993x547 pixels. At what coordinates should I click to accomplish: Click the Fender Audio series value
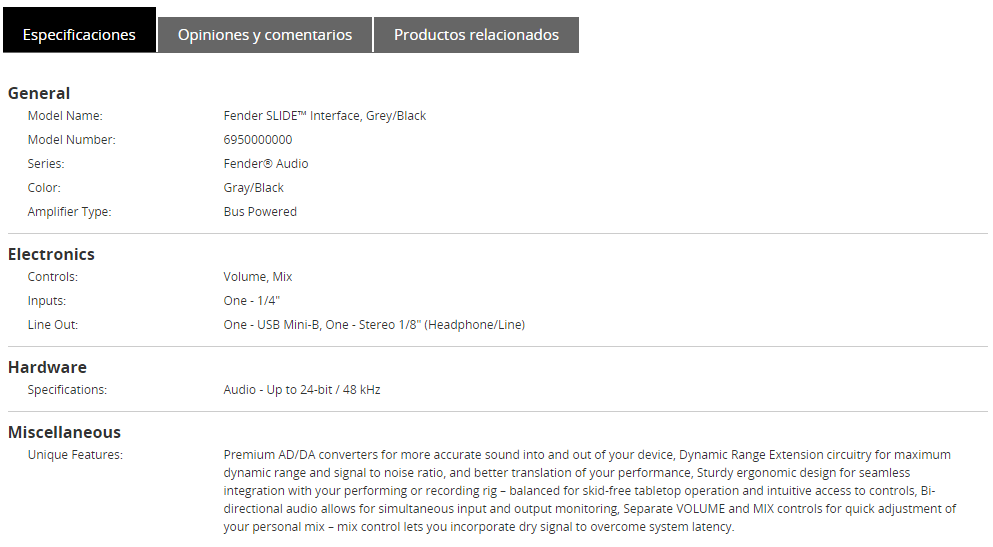point(266,164)
